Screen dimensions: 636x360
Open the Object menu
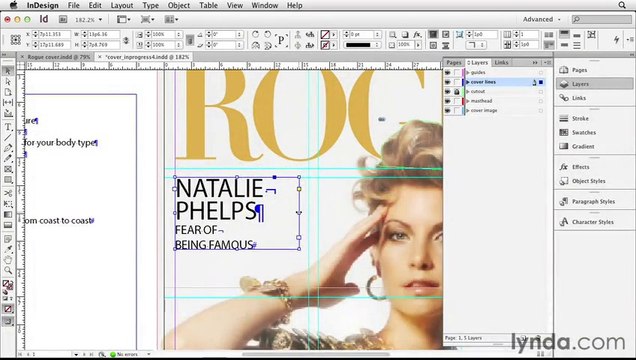179,5
